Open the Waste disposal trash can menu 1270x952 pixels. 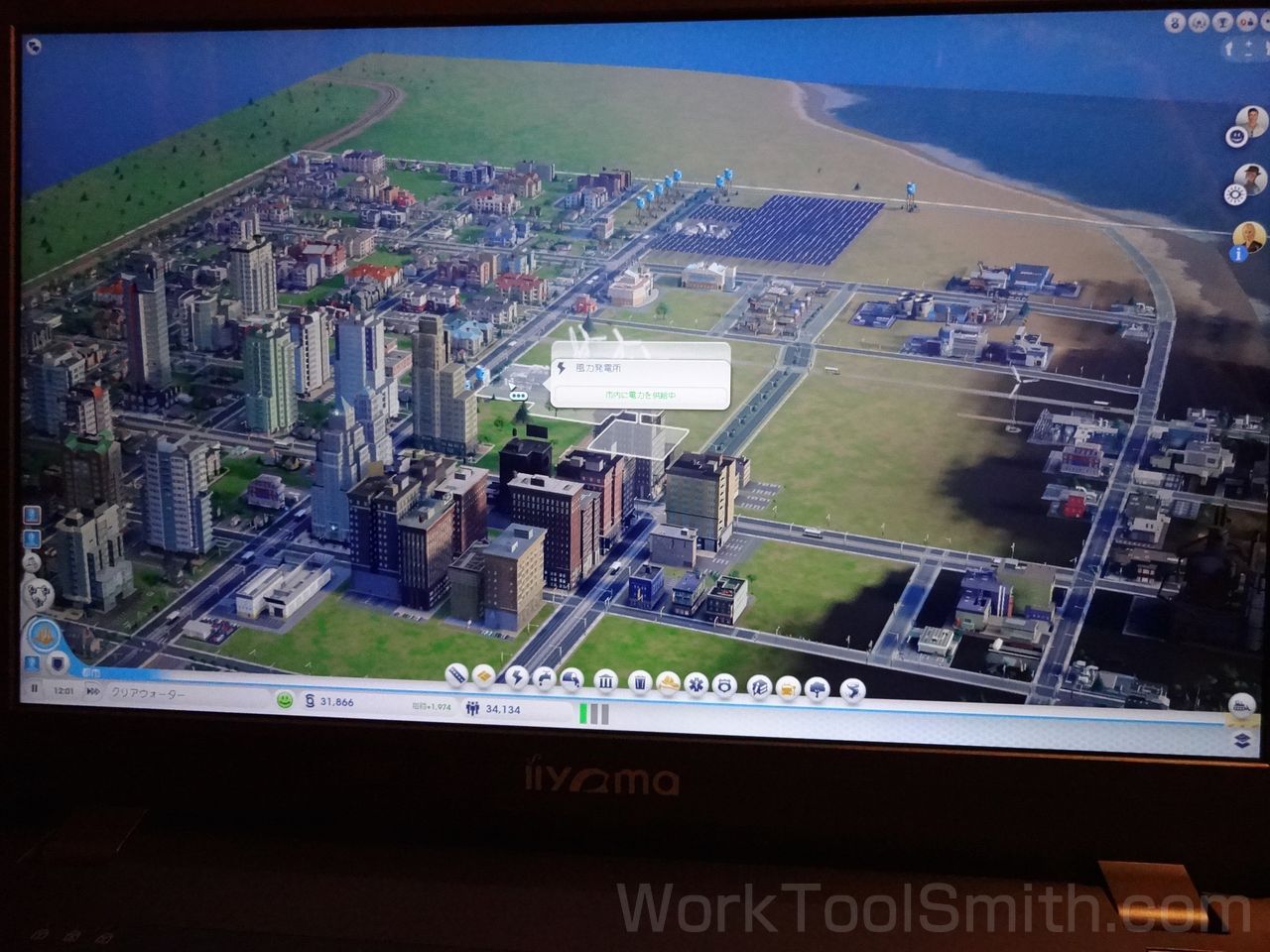click(x=641, y=680)
